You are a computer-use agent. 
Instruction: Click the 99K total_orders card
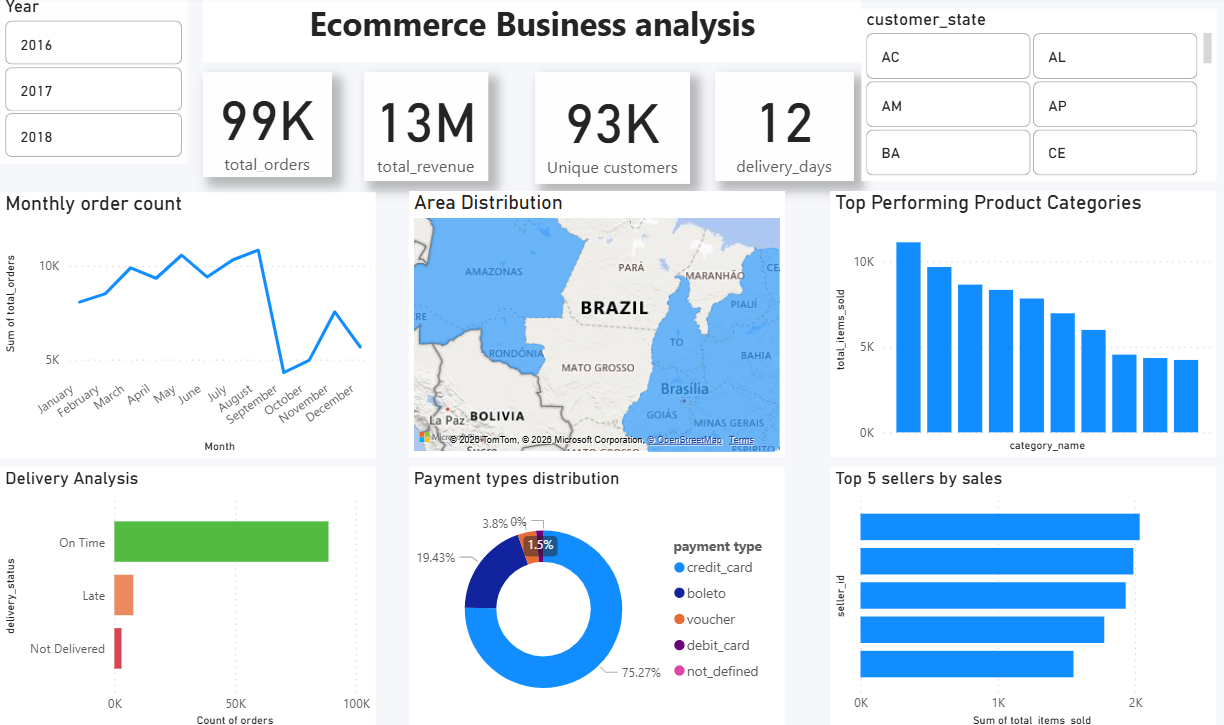click(x=267, y=124)
